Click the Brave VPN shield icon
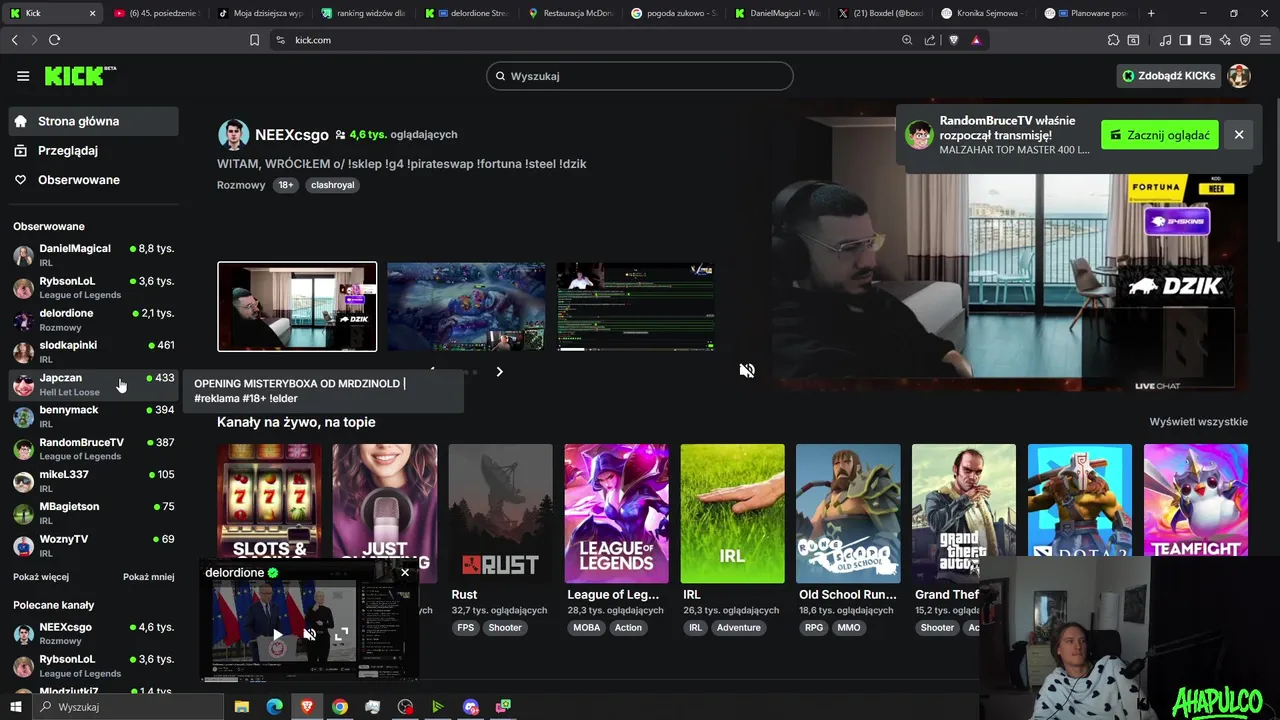The height and width of the screenshot is (720, 1280). [1245, 40]
